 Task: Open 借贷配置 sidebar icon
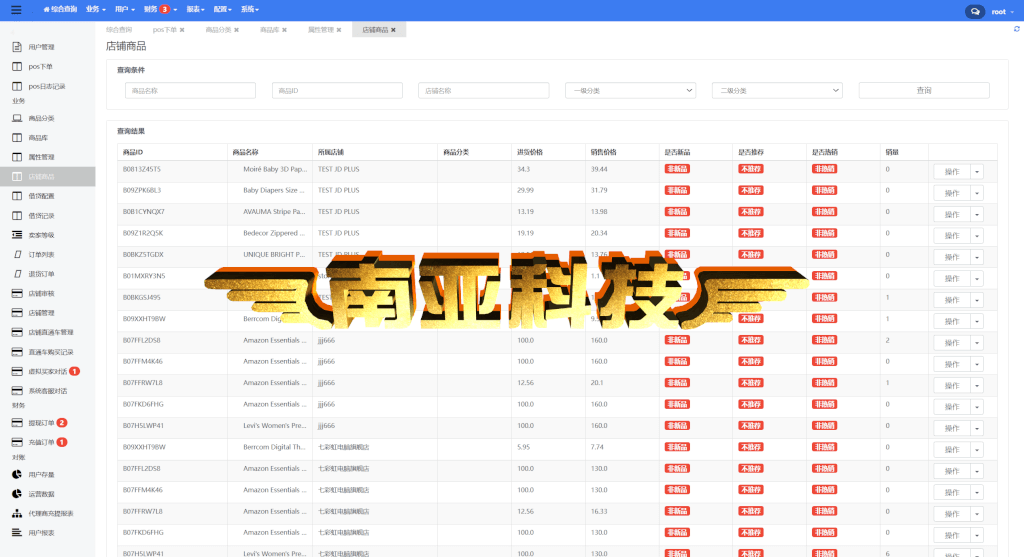[x=17, y=196]
